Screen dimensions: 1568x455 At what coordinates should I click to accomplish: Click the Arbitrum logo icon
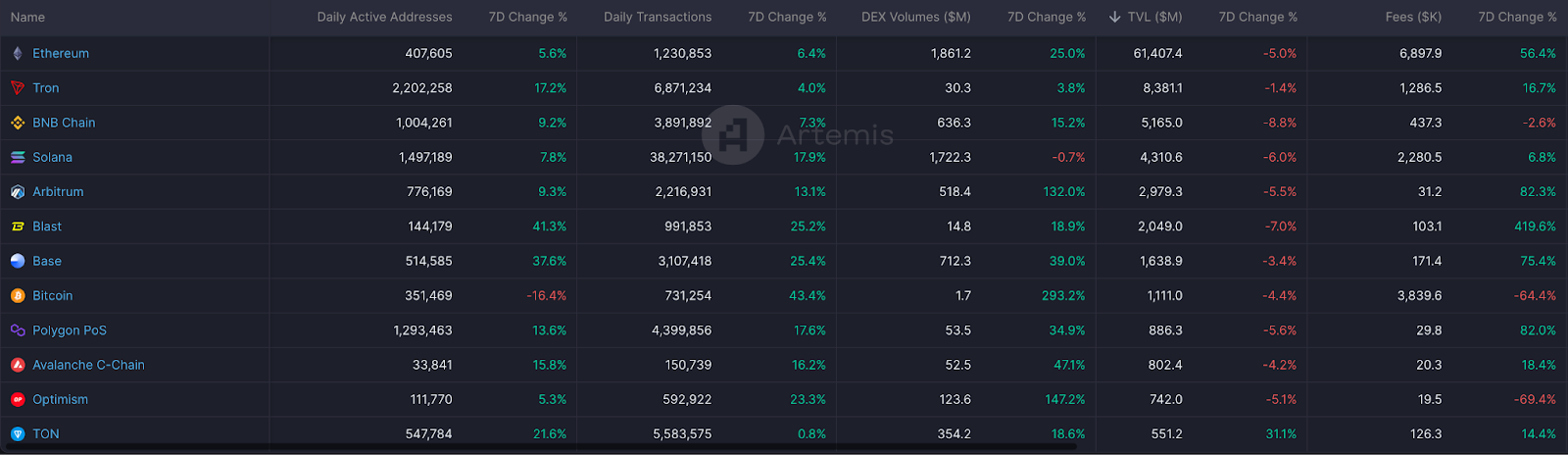[18, 192]
